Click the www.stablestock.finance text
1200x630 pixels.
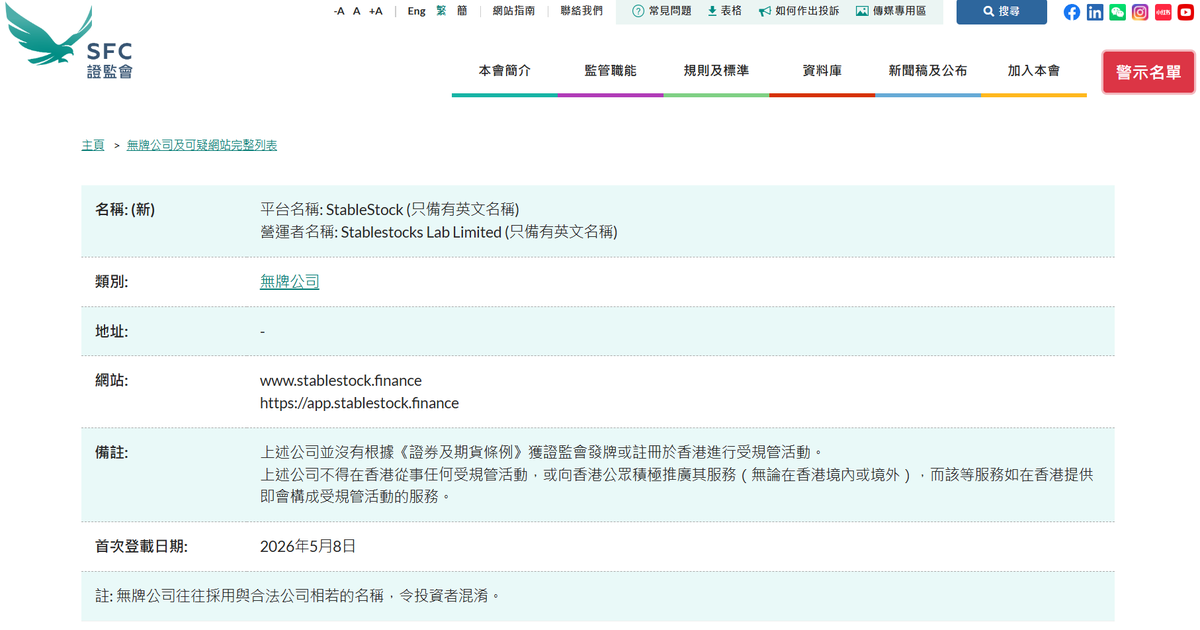tap(341, 381)
